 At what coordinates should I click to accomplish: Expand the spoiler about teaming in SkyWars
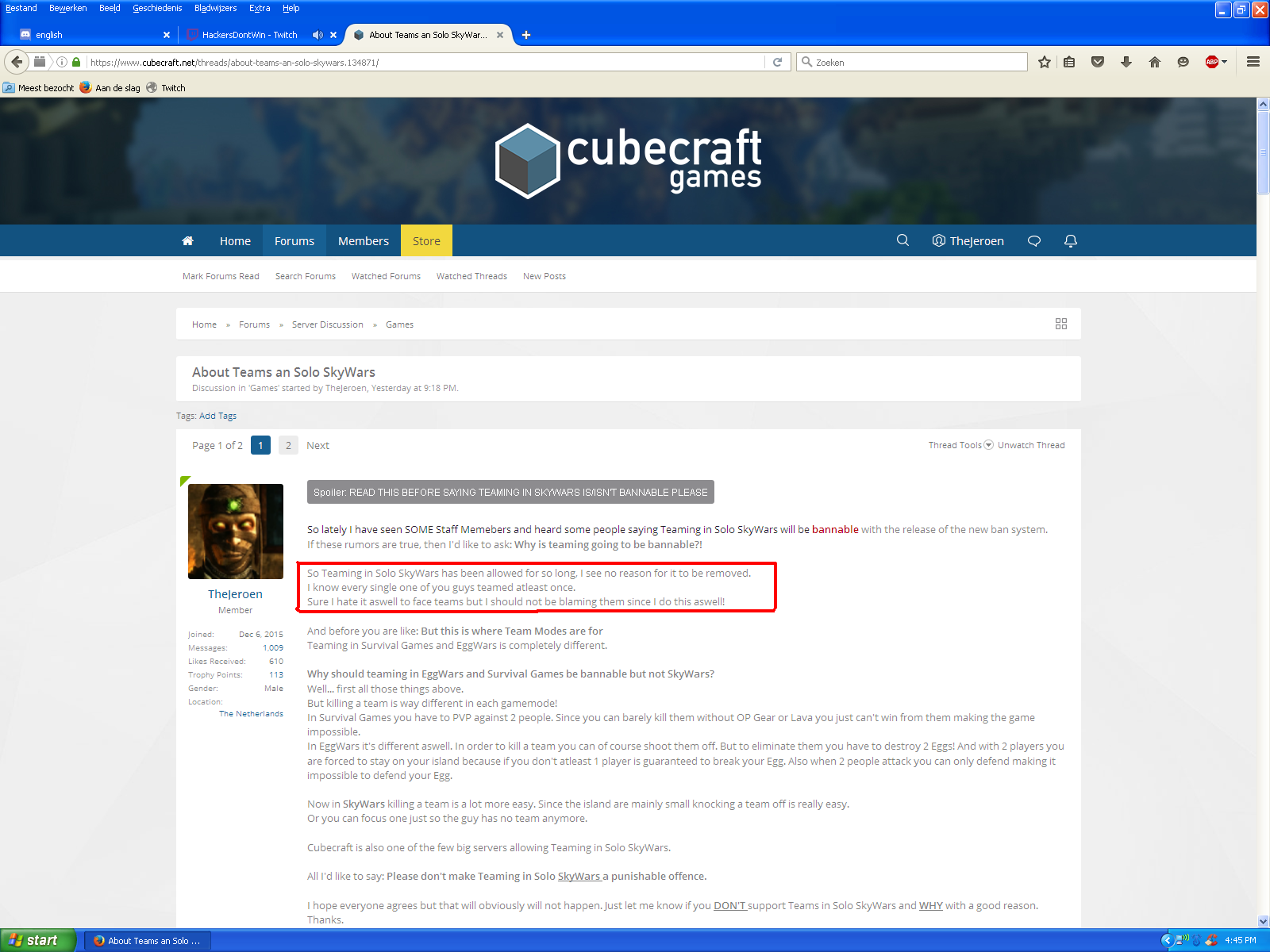coord(510,492)
